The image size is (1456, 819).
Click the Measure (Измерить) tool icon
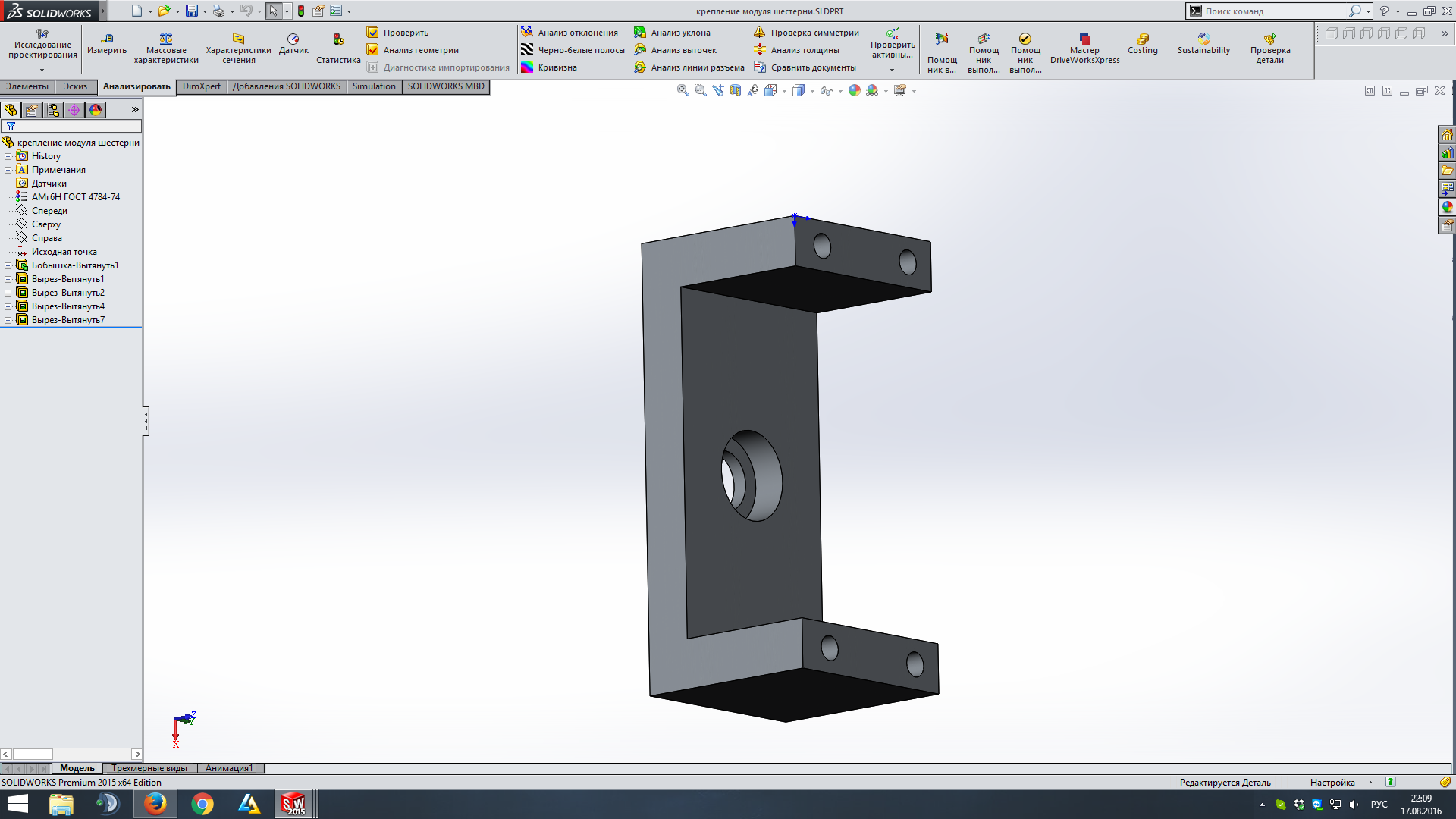pos(107,38)
